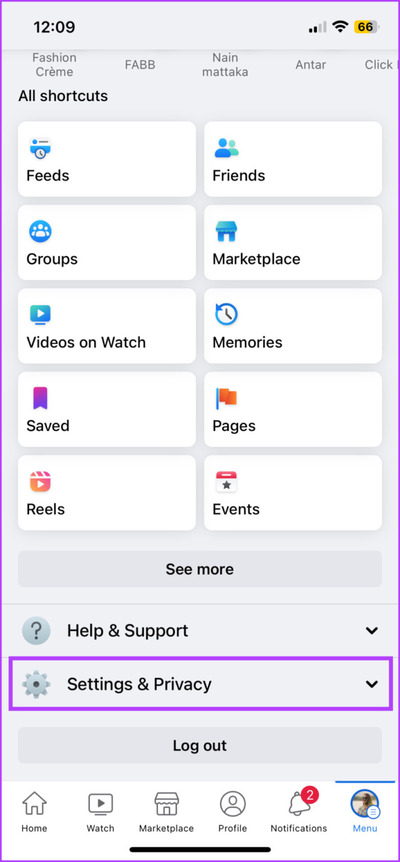Go to the Profile tab

[x=232, y=813]
